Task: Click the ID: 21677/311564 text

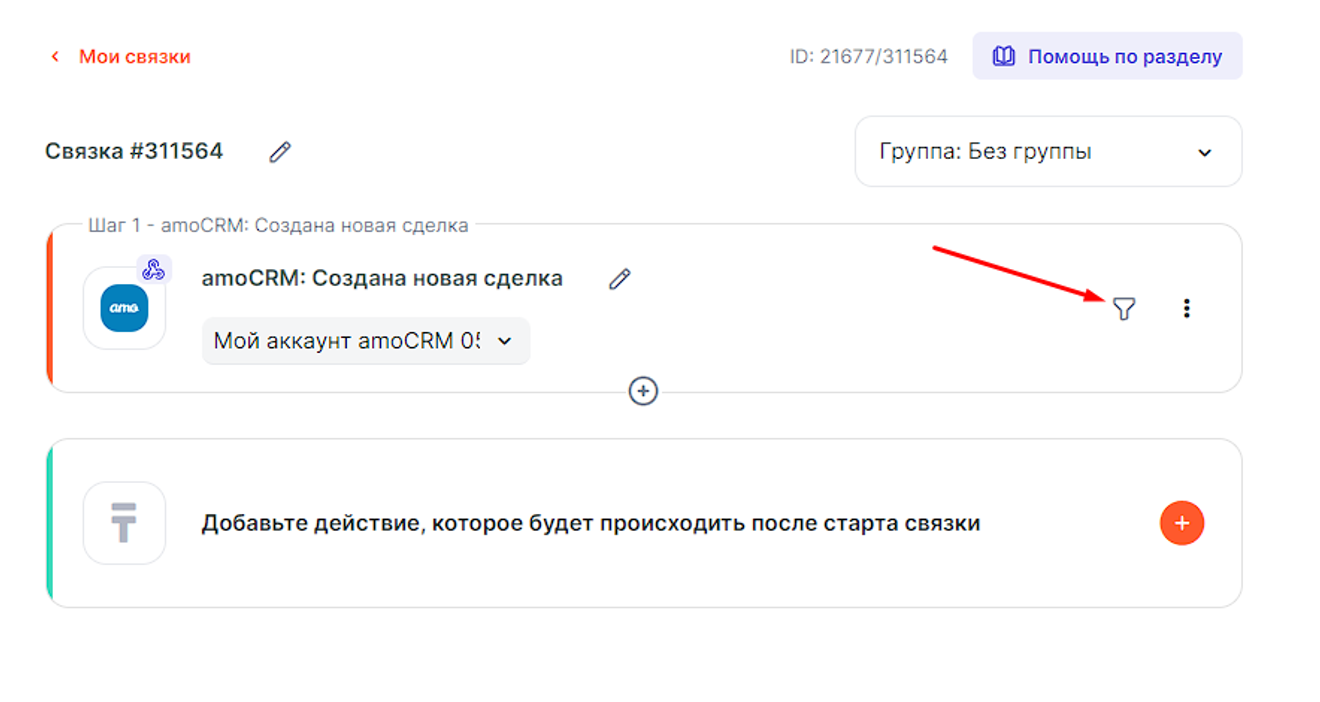Action: coord(868,57)
